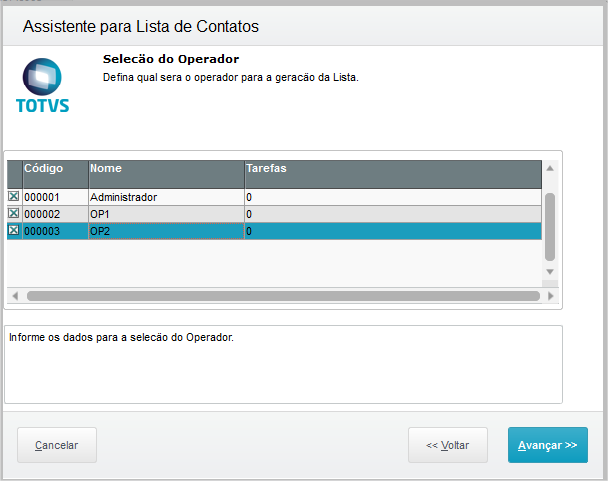This screenshot has width=608, height=481.
Task: Toggle checkbox for operator 000003 OP2
Action: [13, 231]
